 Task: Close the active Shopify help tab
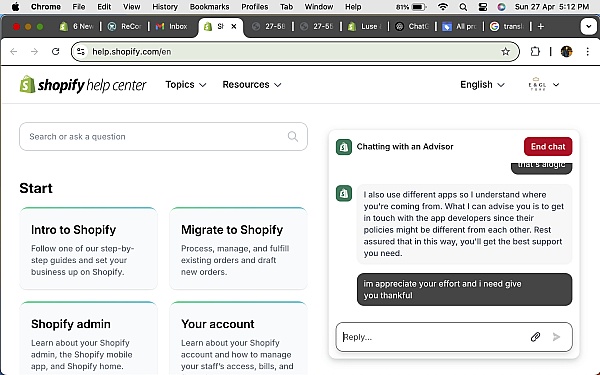tap(234, 26)
